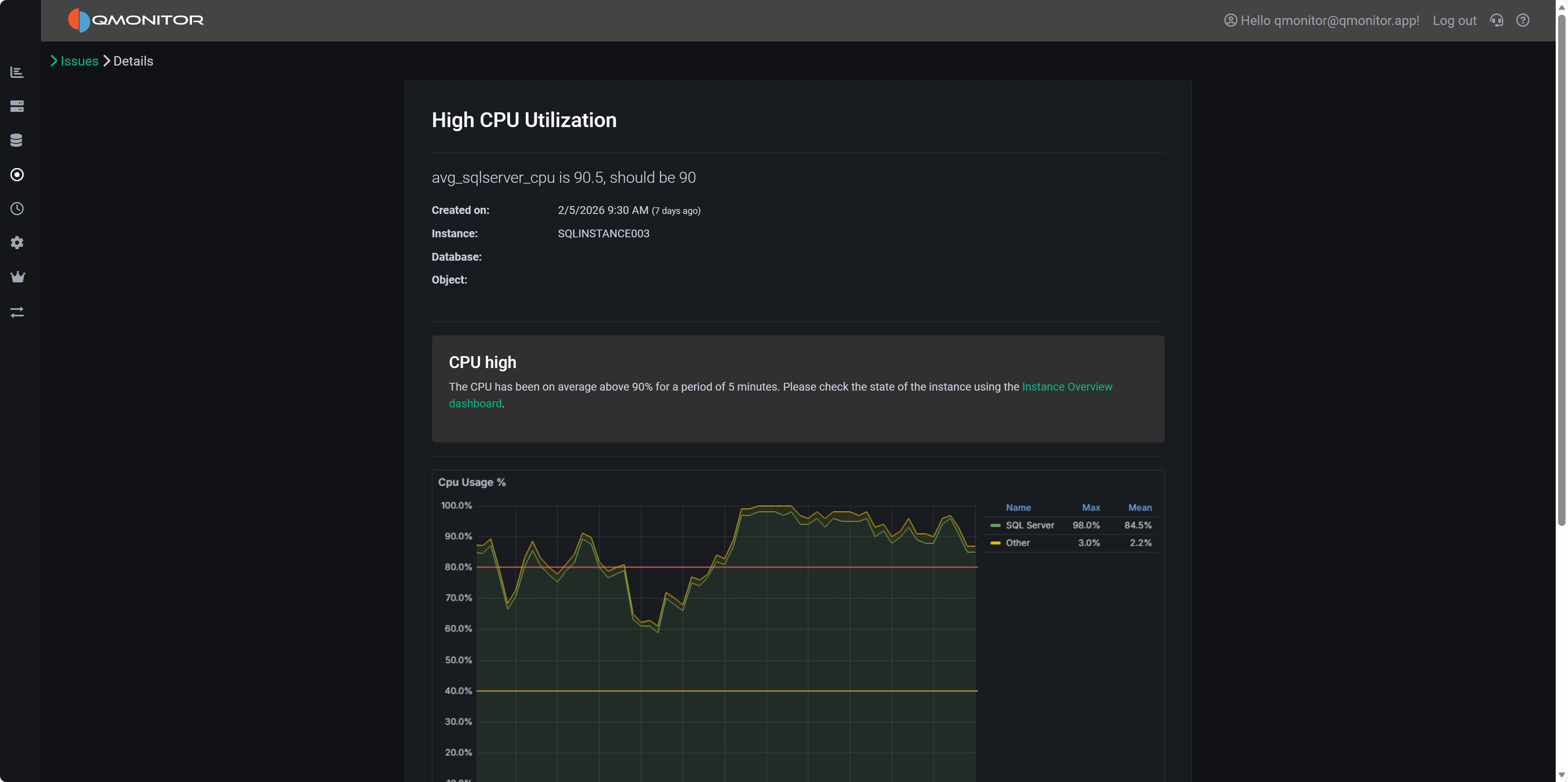Open the History clock icon in sidebar
1568x782 pixels.
17,209
